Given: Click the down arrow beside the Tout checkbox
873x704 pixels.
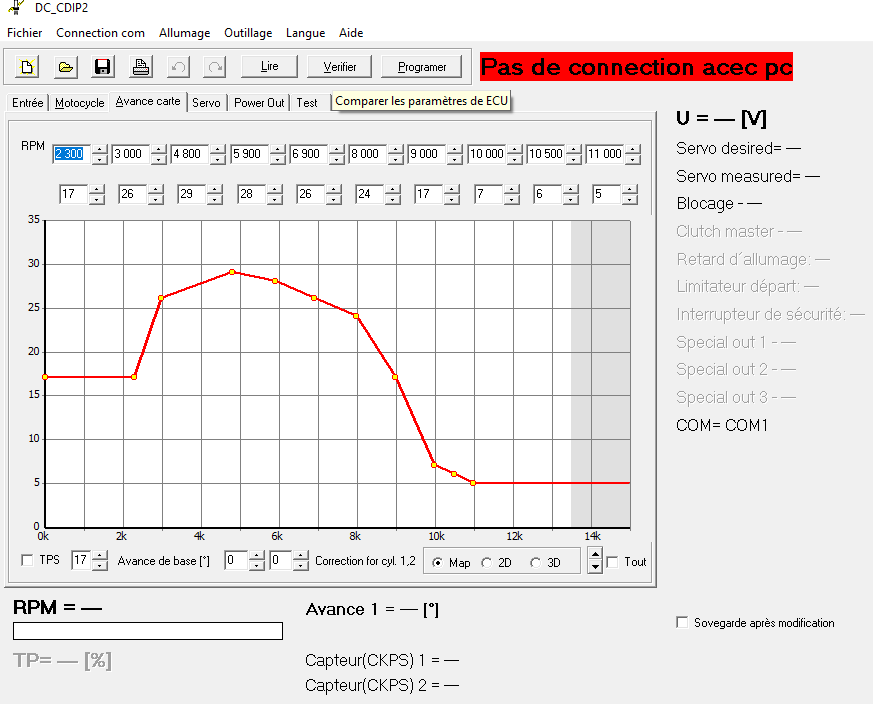Looking at the screenshot, I should pyautogui.click(x=595, y=567).
